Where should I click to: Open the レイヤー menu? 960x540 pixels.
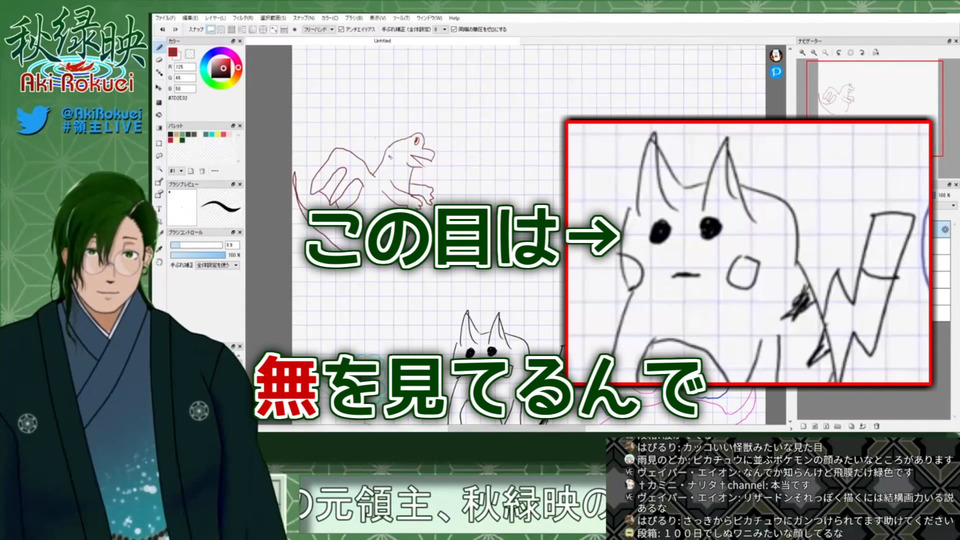(215, 18)
